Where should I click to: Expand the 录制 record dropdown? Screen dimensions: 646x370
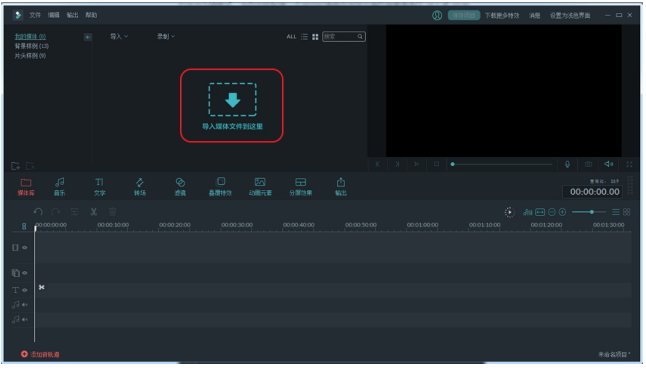[x=166, y=36]
